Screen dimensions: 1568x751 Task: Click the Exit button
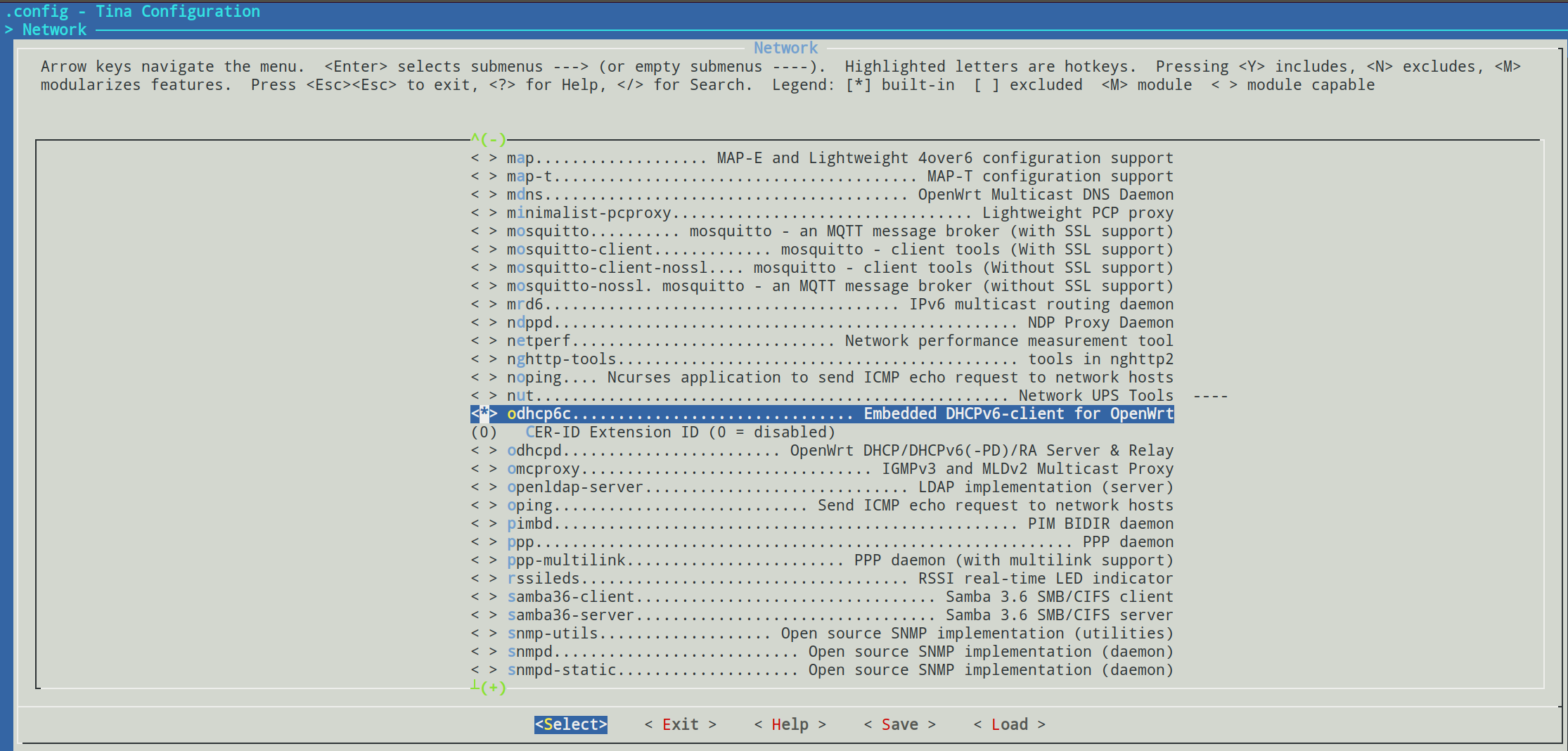(681, 724)
